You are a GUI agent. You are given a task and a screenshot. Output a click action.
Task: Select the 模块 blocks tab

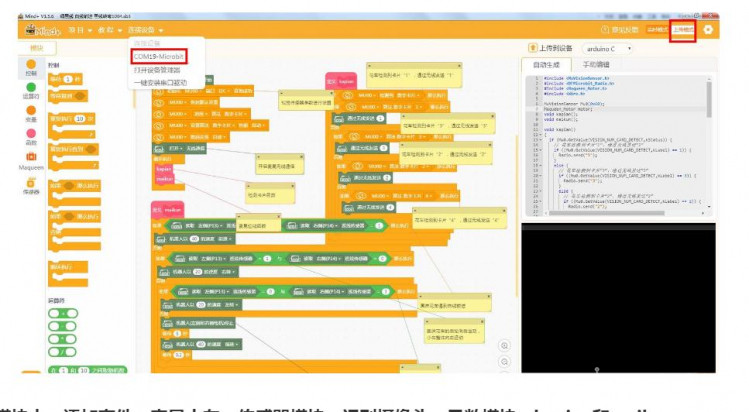(x=37, y=48)
